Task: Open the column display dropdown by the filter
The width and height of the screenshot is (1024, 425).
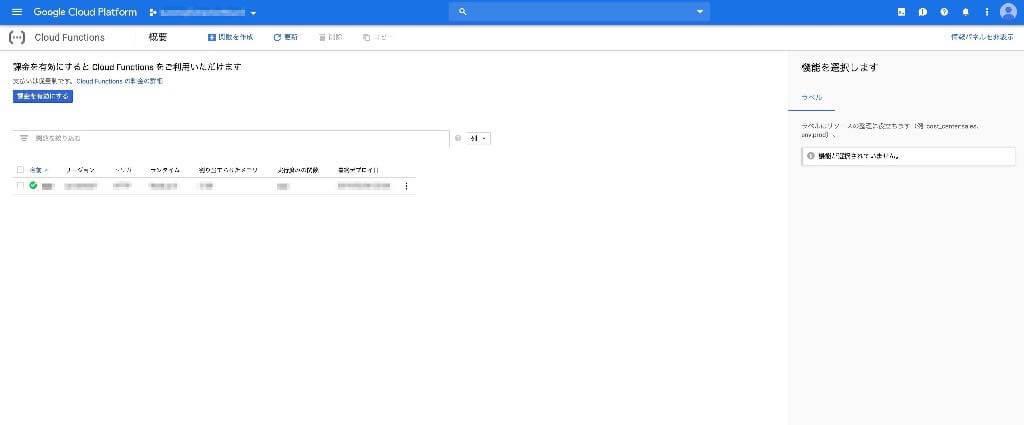Action: coord(479,138)
